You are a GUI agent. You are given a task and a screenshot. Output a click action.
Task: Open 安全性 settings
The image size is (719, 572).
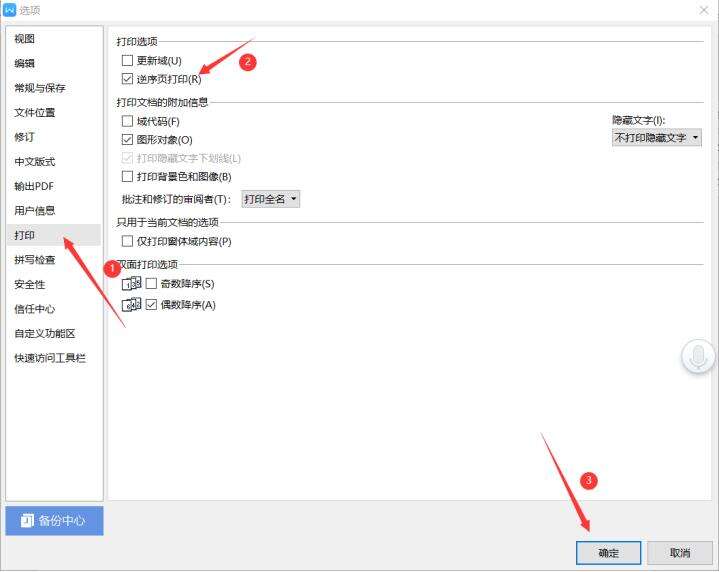54,284
